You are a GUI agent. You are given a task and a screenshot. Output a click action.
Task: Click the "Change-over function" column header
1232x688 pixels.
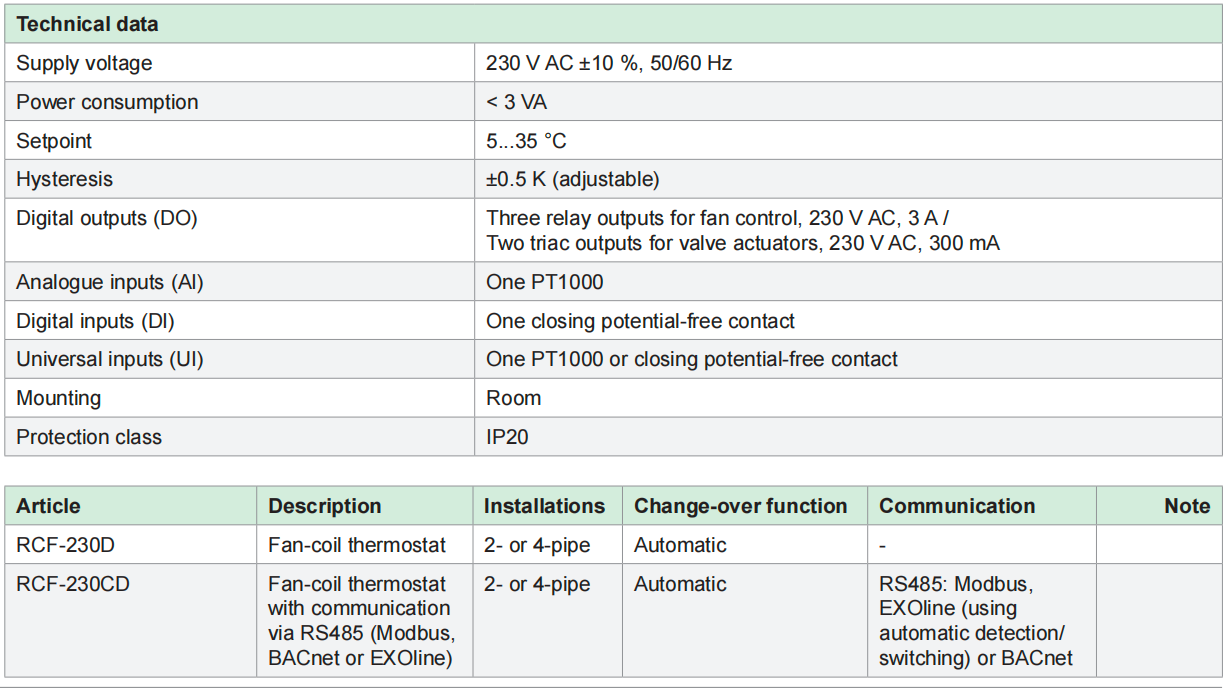(x=740, y=506)
